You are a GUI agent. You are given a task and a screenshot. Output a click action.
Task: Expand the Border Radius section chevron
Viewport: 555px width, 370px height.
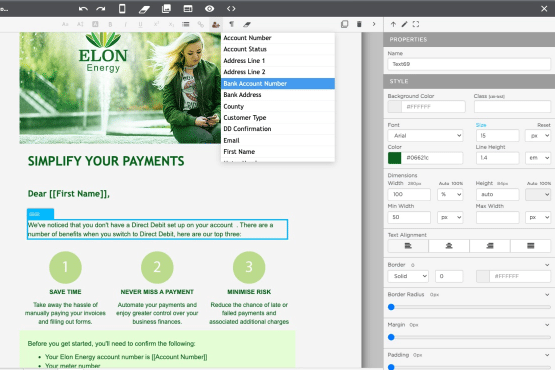click(547, 295)
